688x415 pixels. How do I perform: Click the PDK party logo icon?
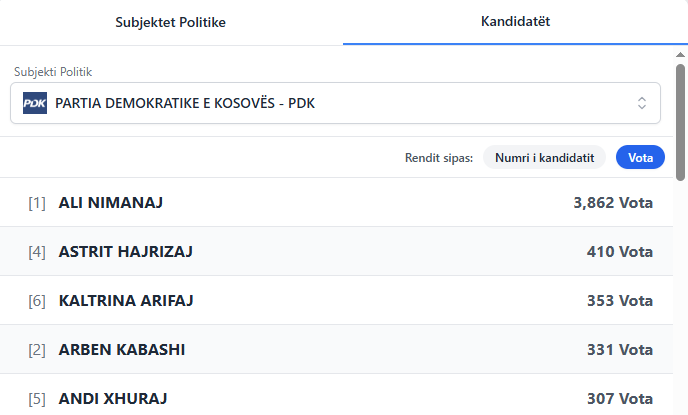pyautogui.click(x=35, y=103)
